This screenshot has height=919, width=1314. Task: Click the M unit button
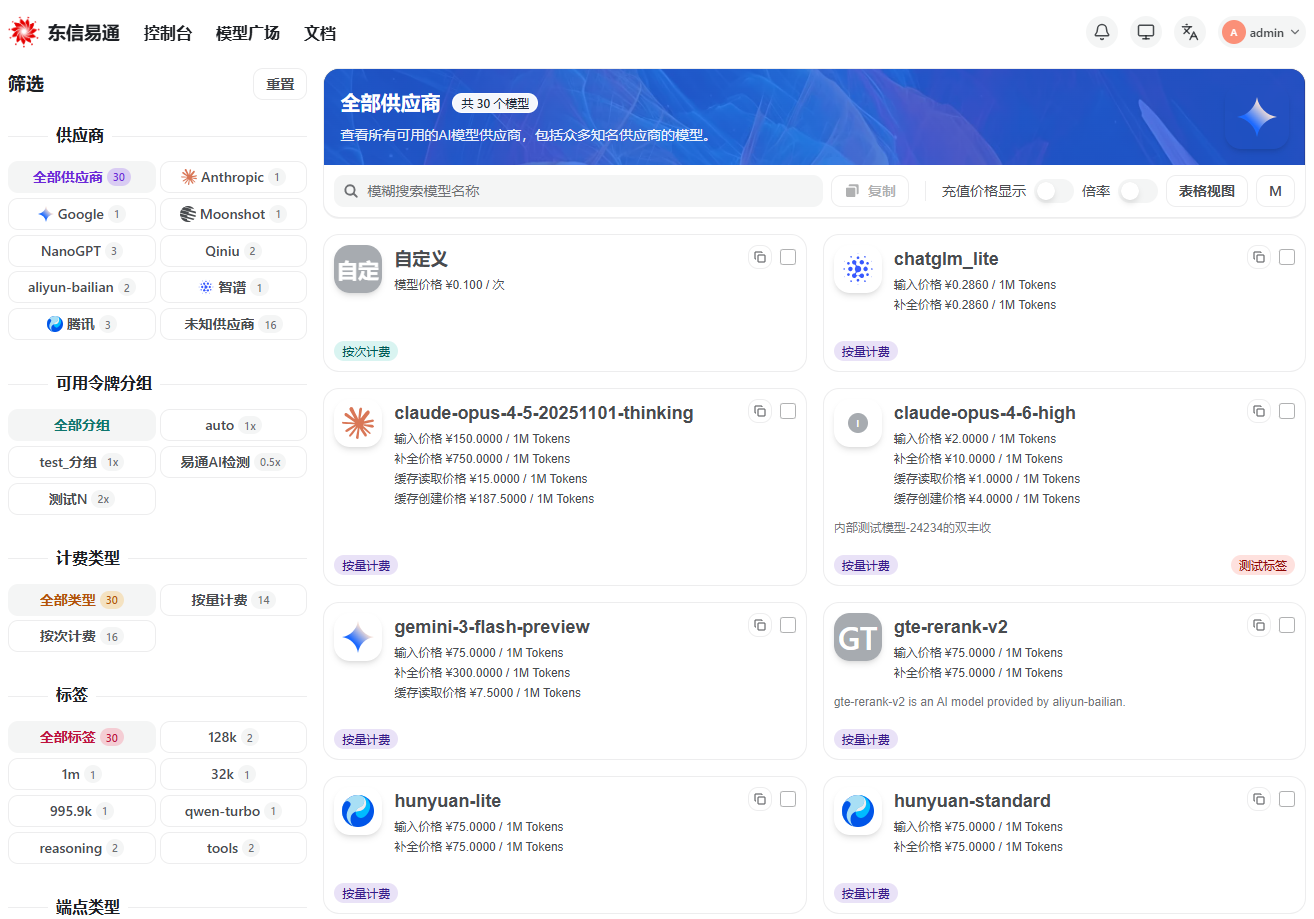(x=1275, y=191)
